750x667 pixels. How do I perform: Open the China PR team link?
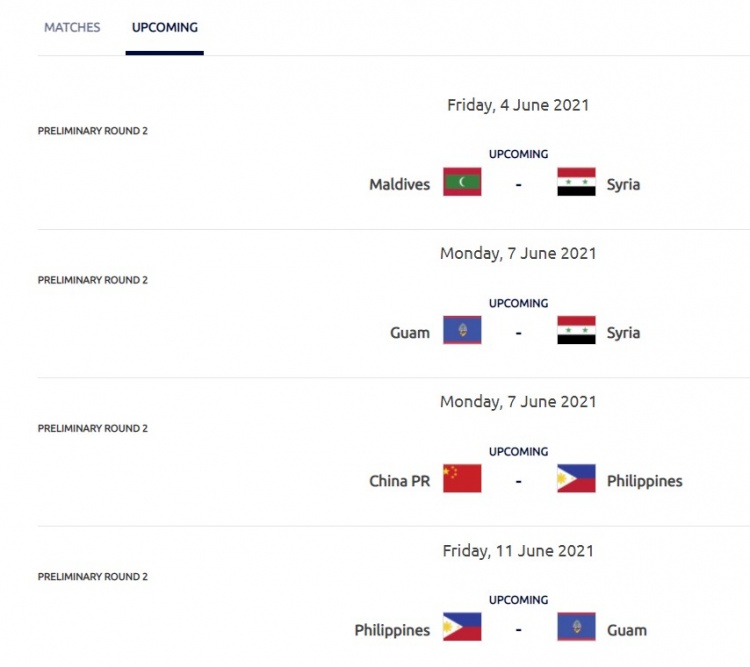(x=399, y=481)
